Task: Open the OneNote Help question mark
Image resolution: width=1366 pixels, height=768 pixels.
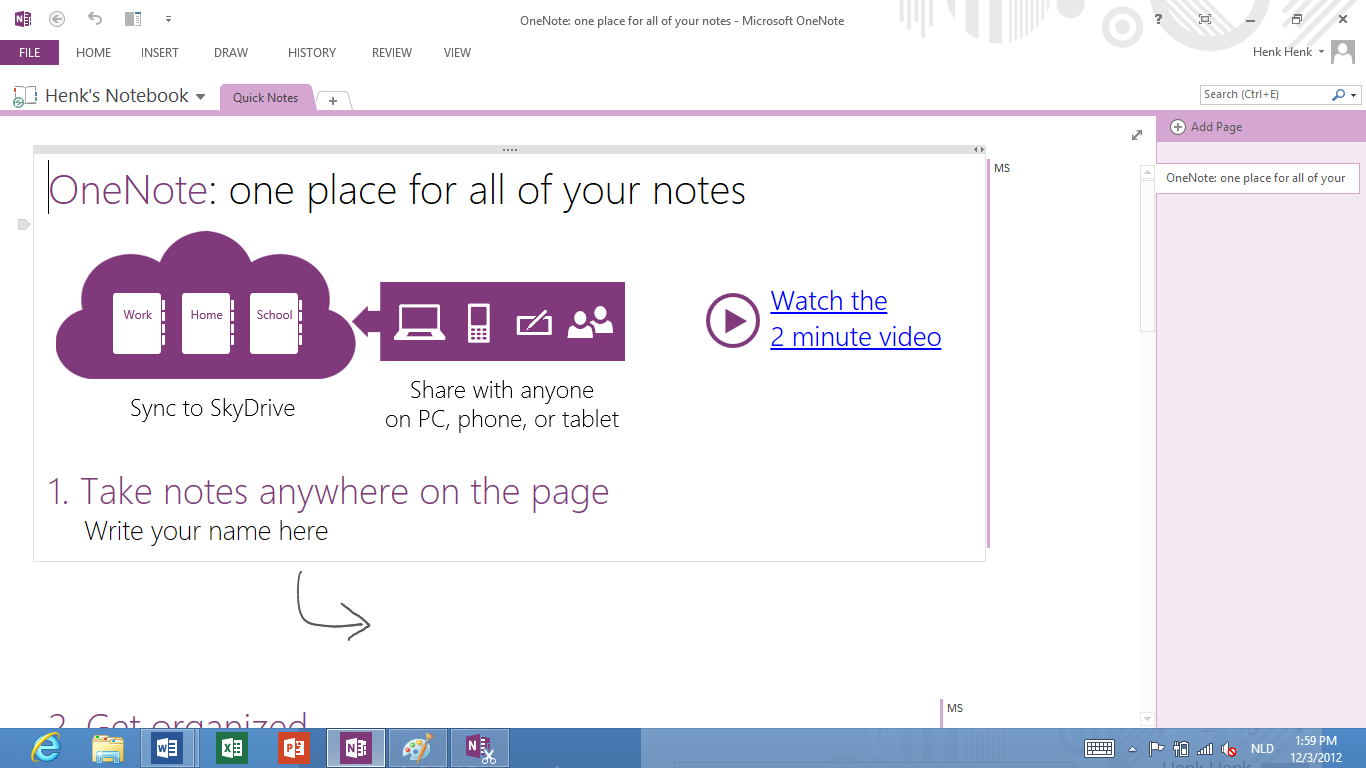Action: tap(1158, 19)
